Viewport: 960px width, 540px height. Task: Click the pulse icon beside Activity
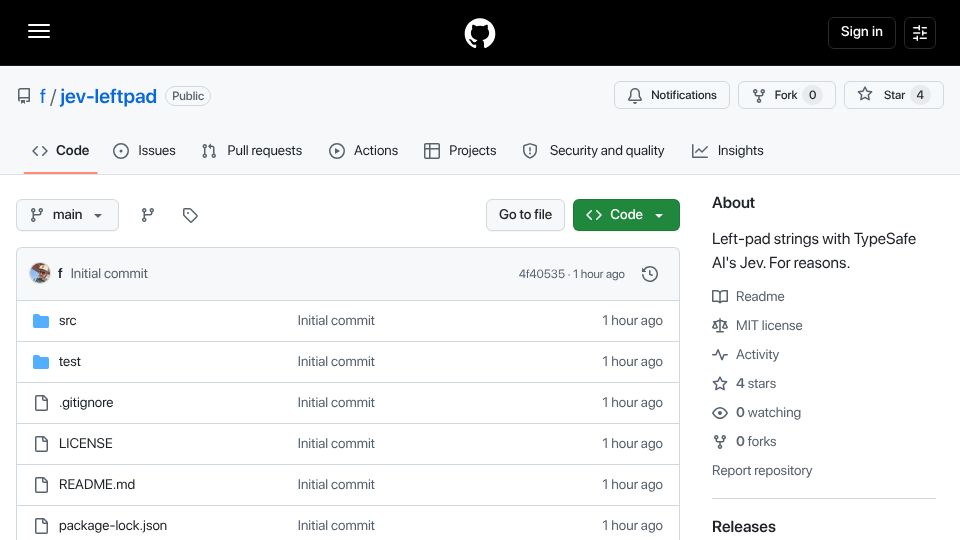point(720,354)
